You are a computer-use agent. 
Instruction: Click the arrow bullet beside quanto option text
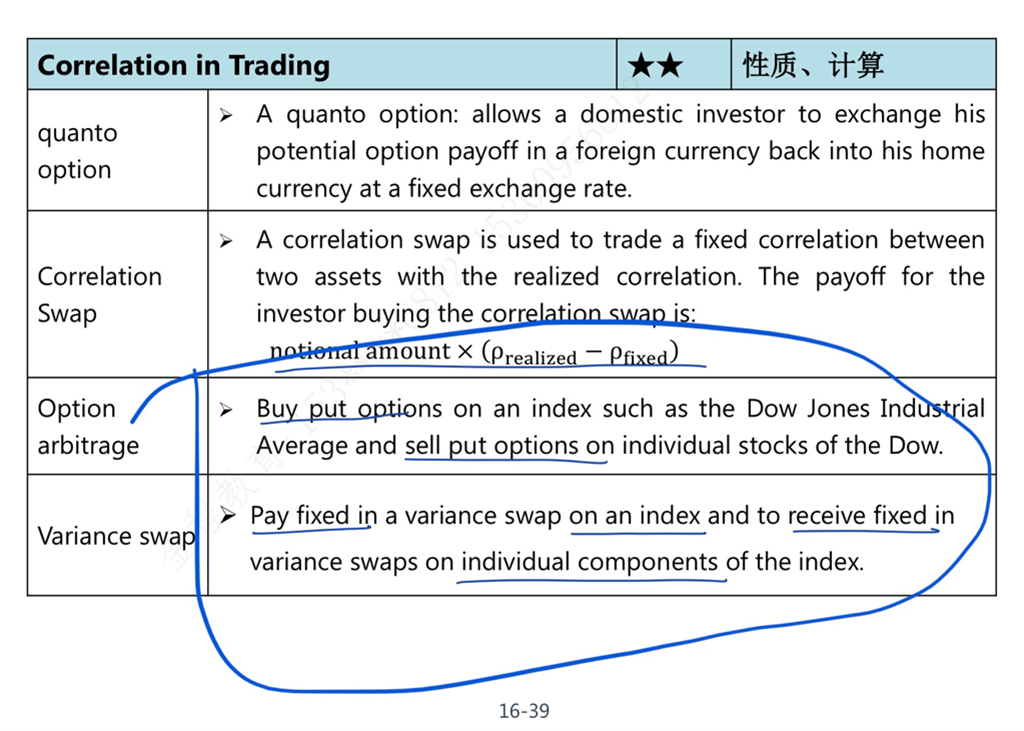tap(226, 116)
